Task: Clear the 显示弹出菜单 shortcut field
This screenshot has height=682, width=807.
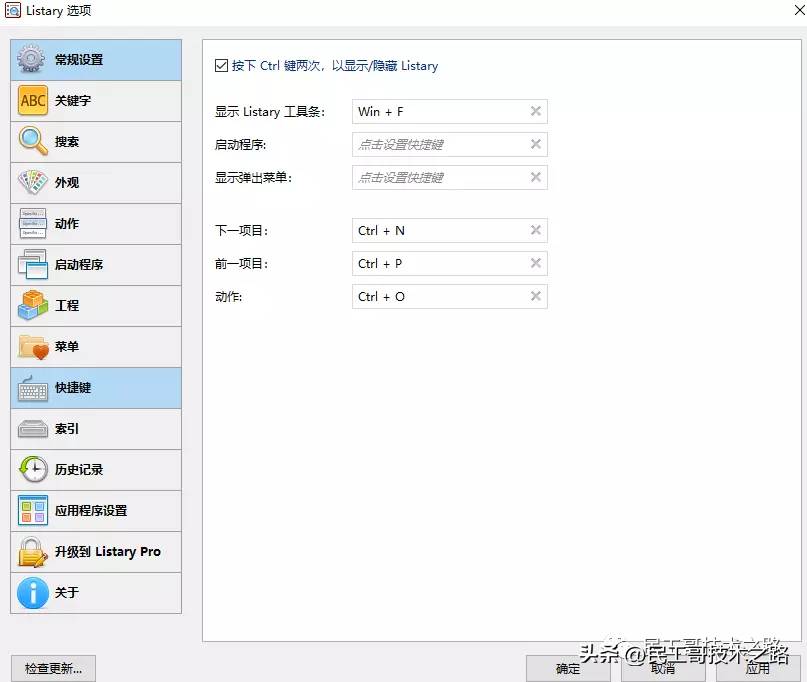Action: point(536,177)
